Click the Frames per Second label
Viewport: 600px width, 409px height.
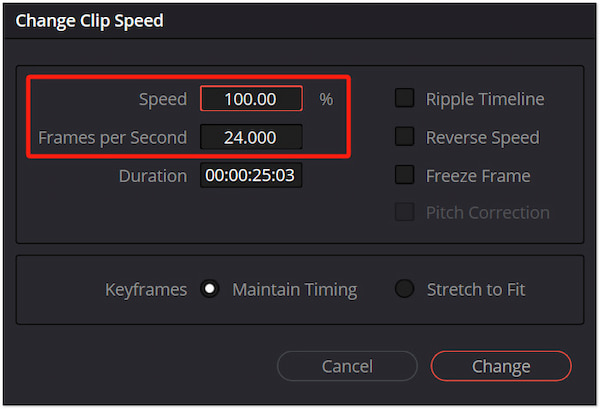click(x=112, y=138)
